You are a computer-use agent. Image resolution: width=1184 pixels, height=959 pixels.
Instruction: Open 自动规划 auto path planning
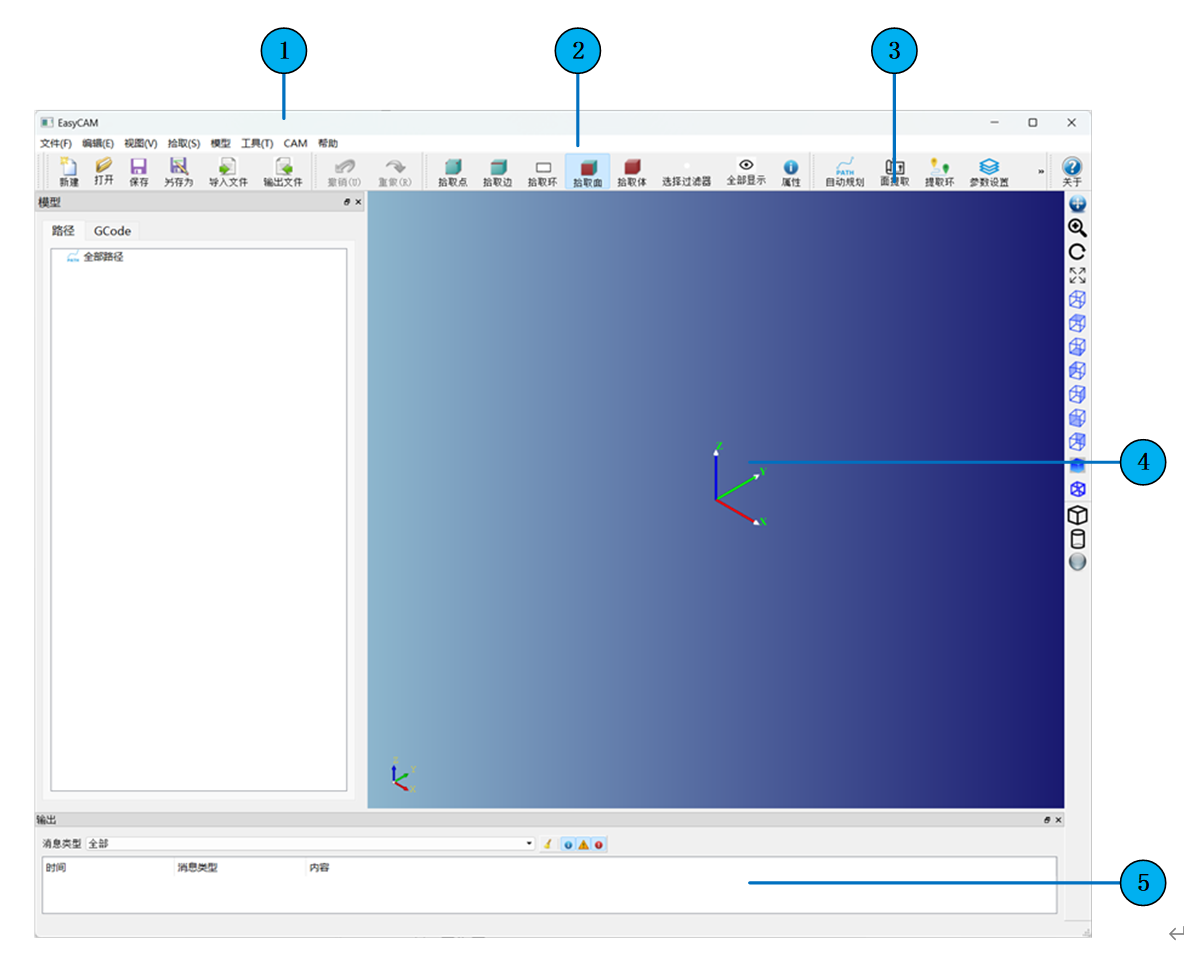844,171
